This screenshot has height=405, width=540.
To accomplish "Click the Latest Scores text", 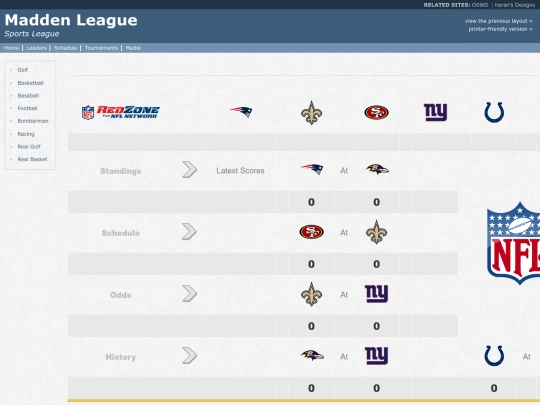I will [240, 170].
